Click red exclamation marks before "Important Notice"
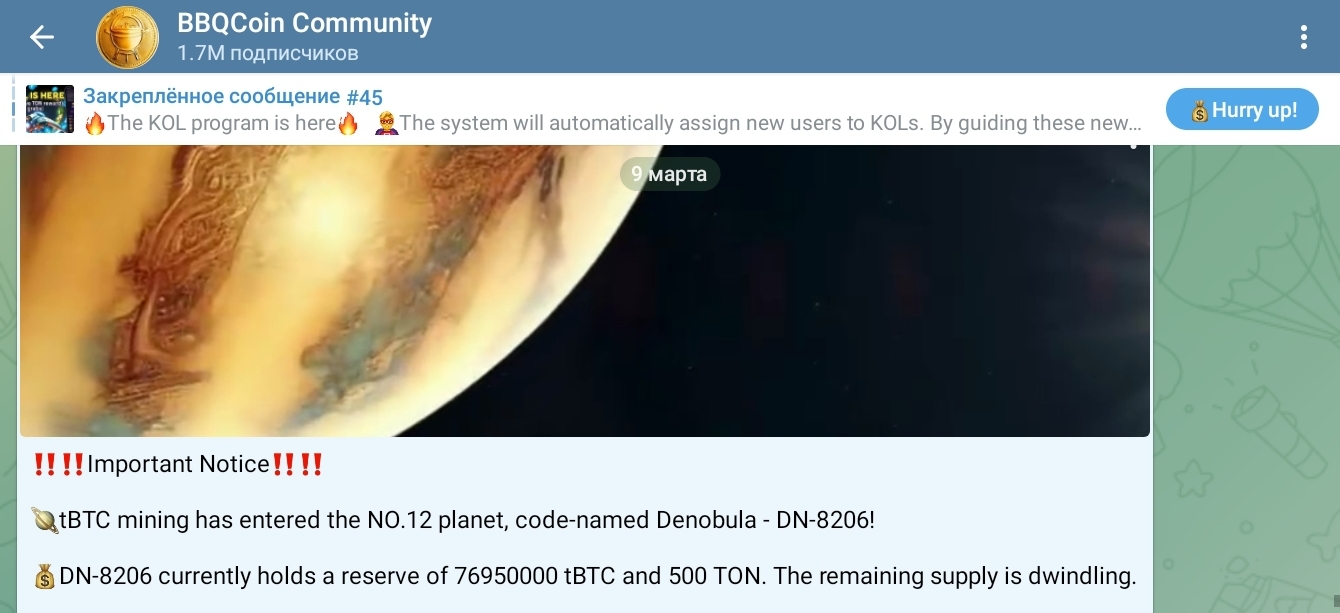Viewport: 1340px width, 613px height. pyautogui.click(x=58, y=464)
